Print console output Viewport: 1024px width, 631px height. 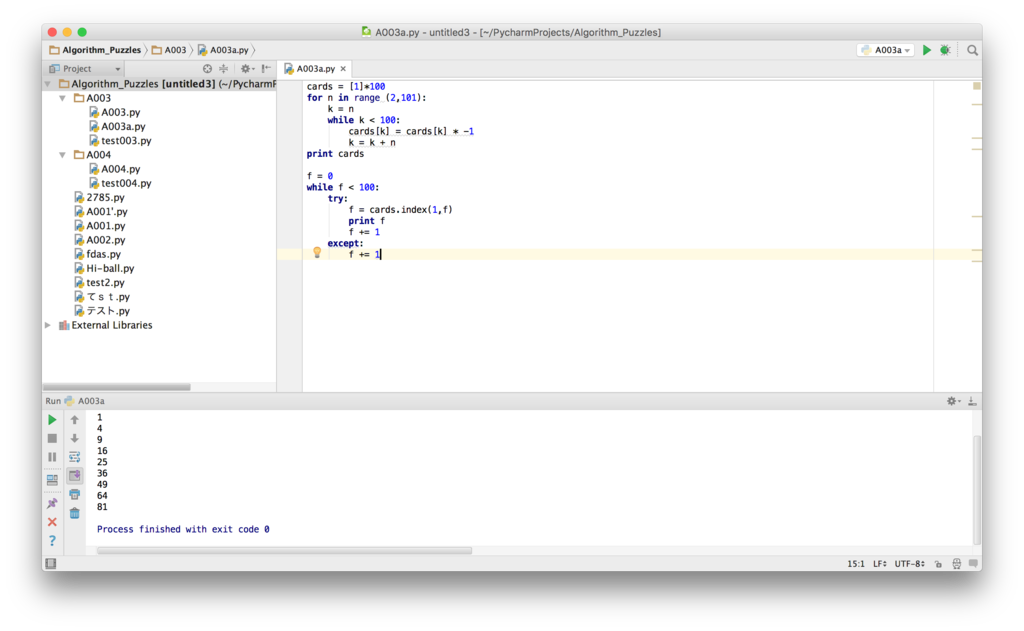[74, 494]
